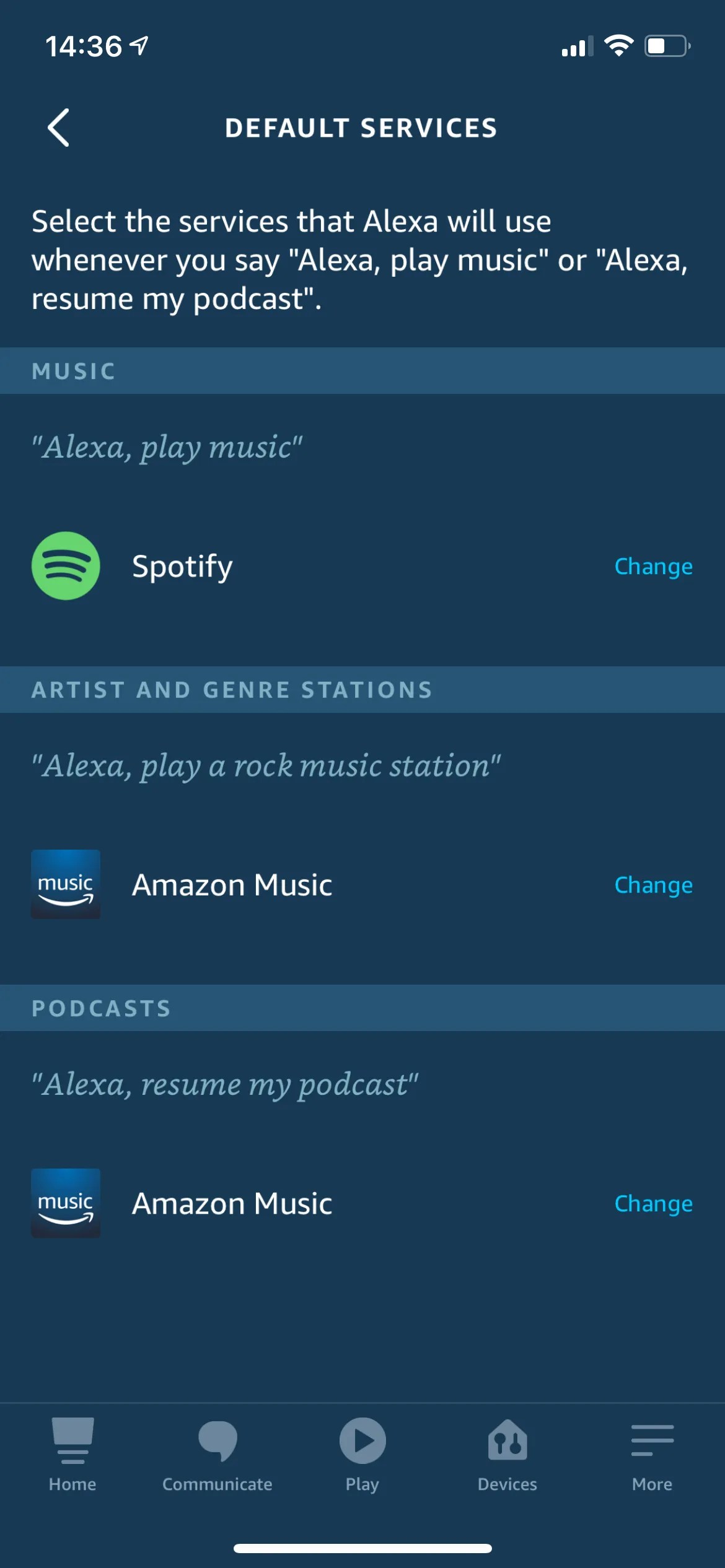
Task: Tap the Amazon Music icon under artist stations
Action: (66, 884)
